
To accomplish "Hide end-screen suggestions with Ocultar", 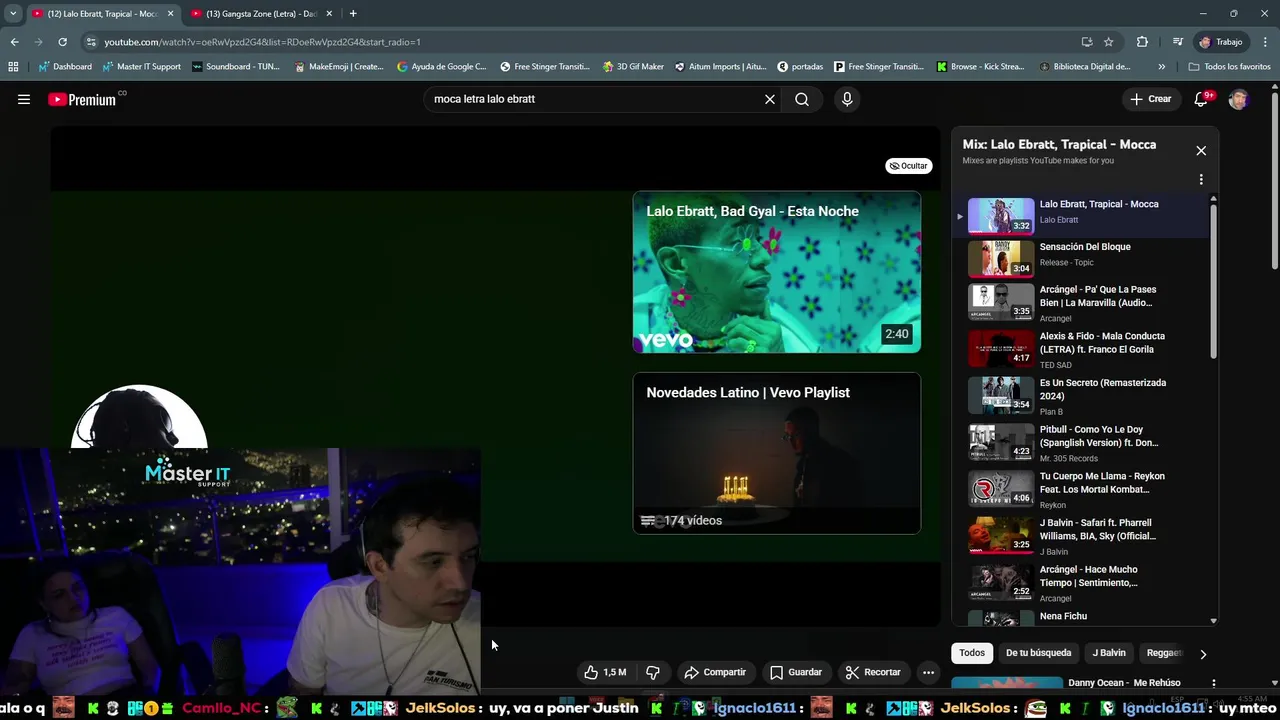I will click(x=909, y=166).
